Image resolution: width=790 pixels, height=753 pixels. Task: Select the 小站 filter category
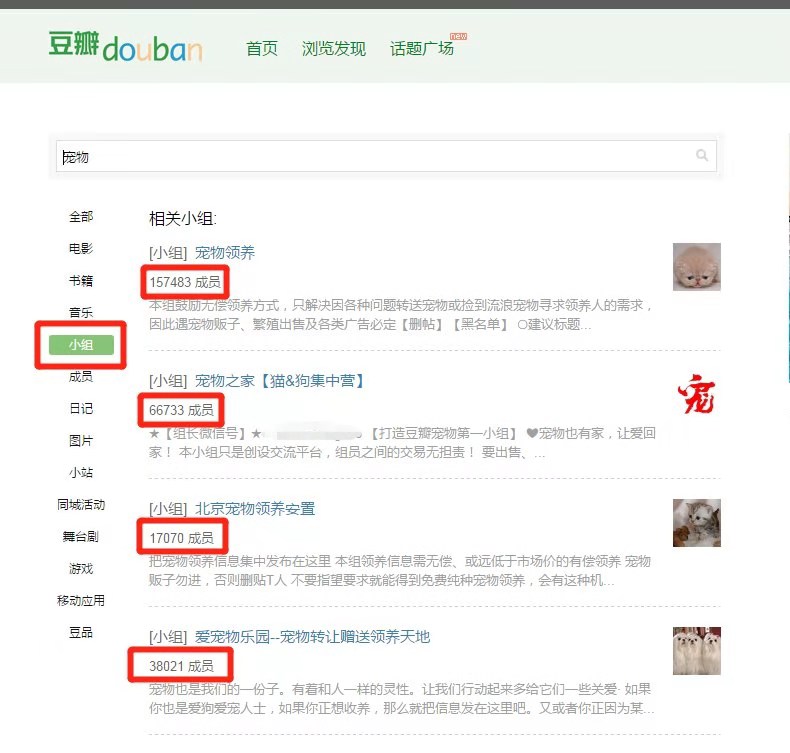(x=81, y=472)
